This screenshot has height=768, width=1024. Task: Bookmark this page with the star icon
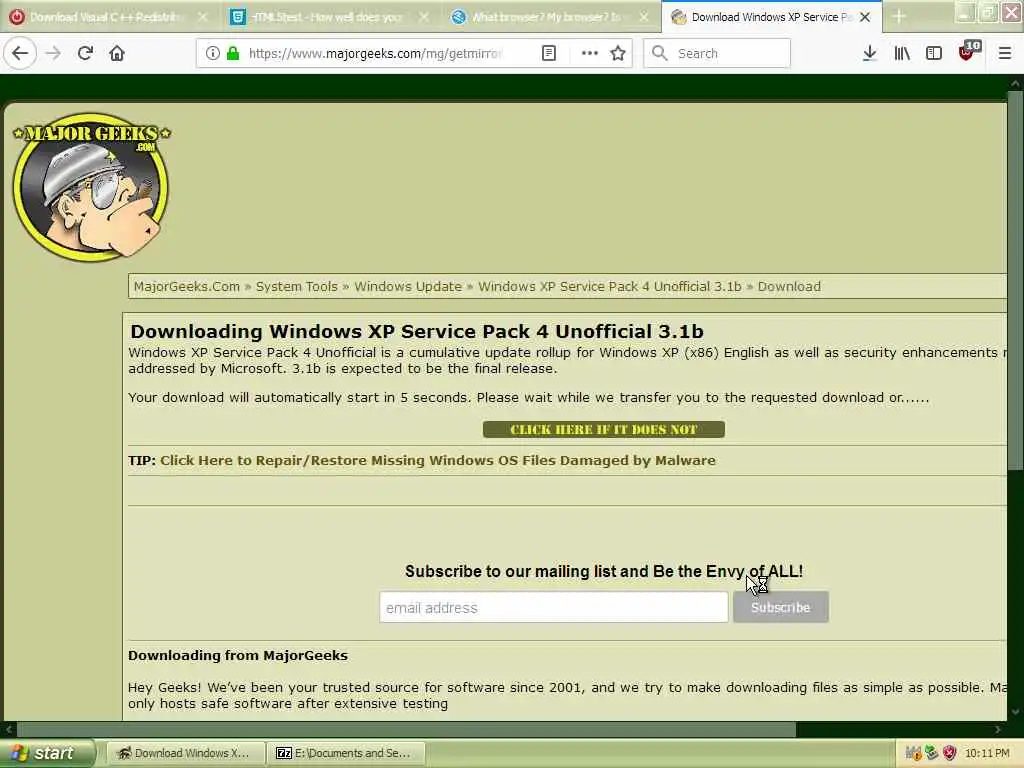[618, 53]
